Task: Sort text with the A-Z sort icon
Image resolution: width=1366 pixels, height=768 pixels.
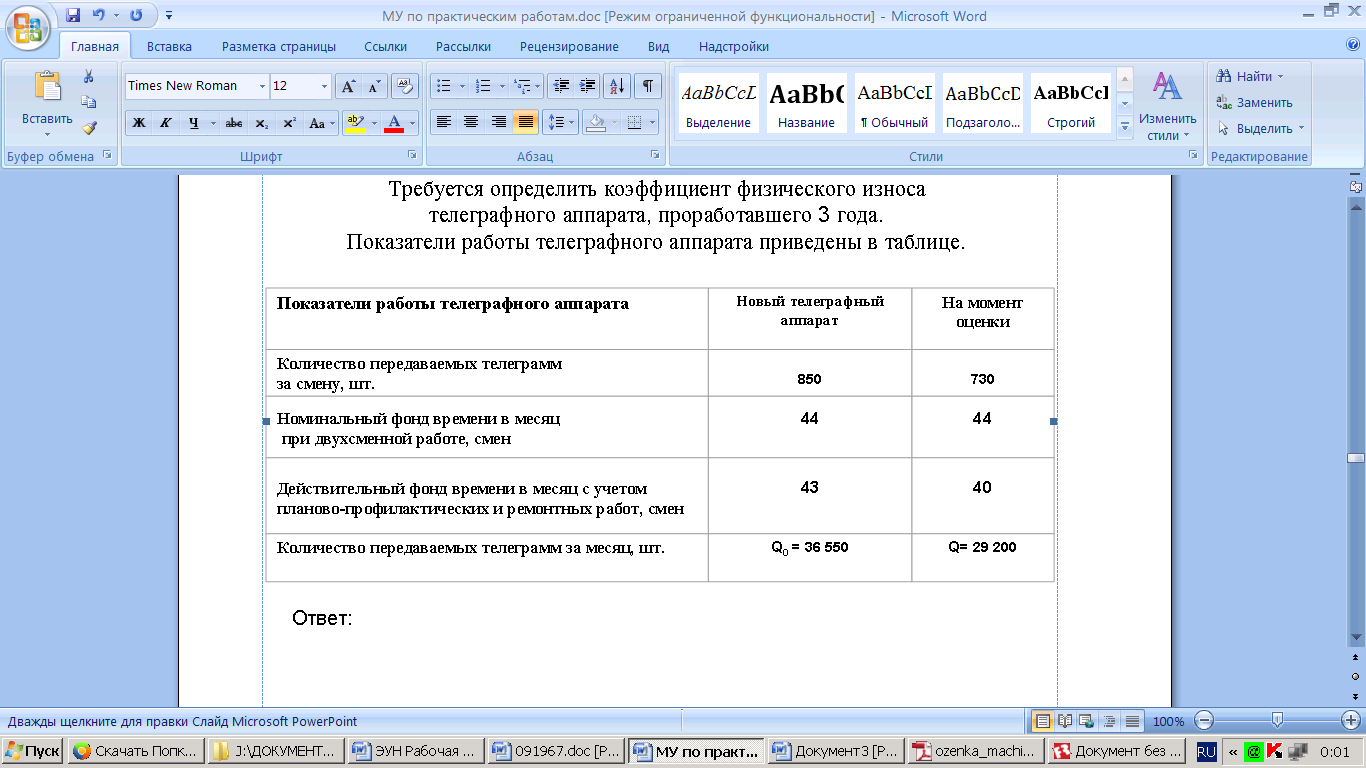Action: pyautogui.click(x=617, y=86)
